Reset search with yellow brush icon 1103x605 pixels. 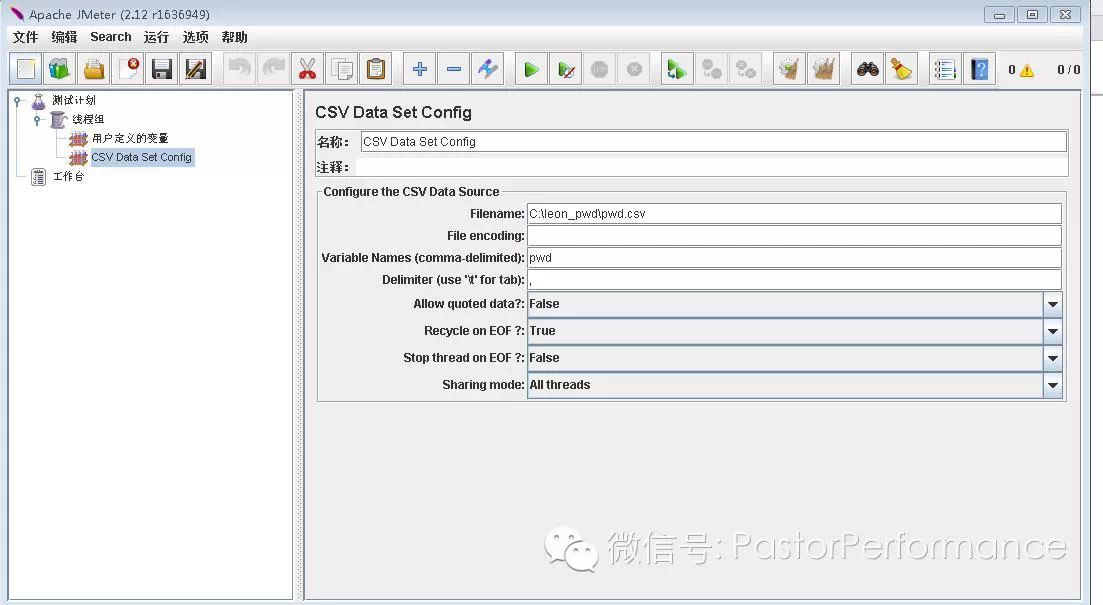click(x=901, y=69)
